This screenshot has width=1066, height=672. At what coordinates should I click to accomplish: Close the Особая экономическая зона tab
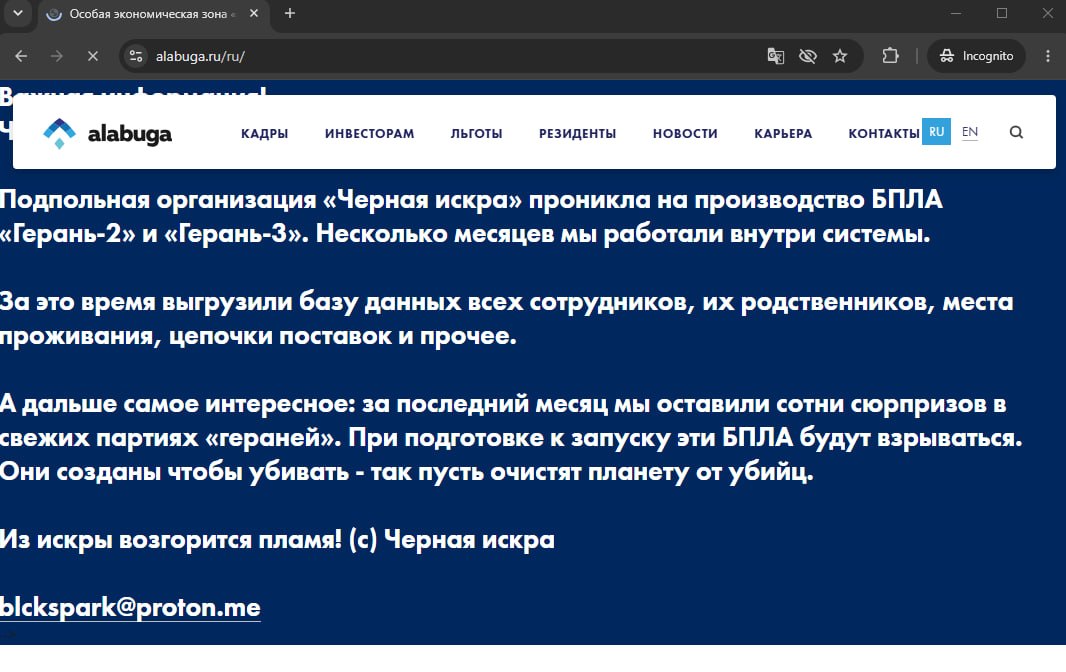pyautogui.click(x=254, y=14)
